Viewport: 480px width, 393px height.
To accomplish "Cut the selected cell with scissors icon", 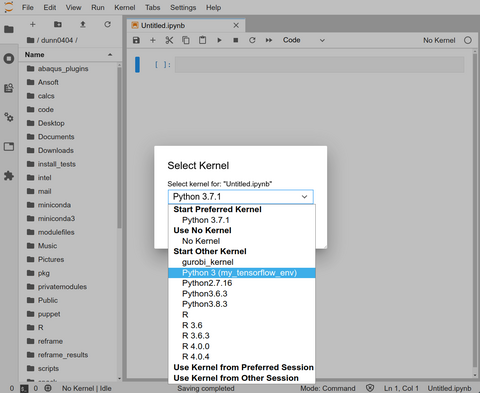I will tap(169, 40).
